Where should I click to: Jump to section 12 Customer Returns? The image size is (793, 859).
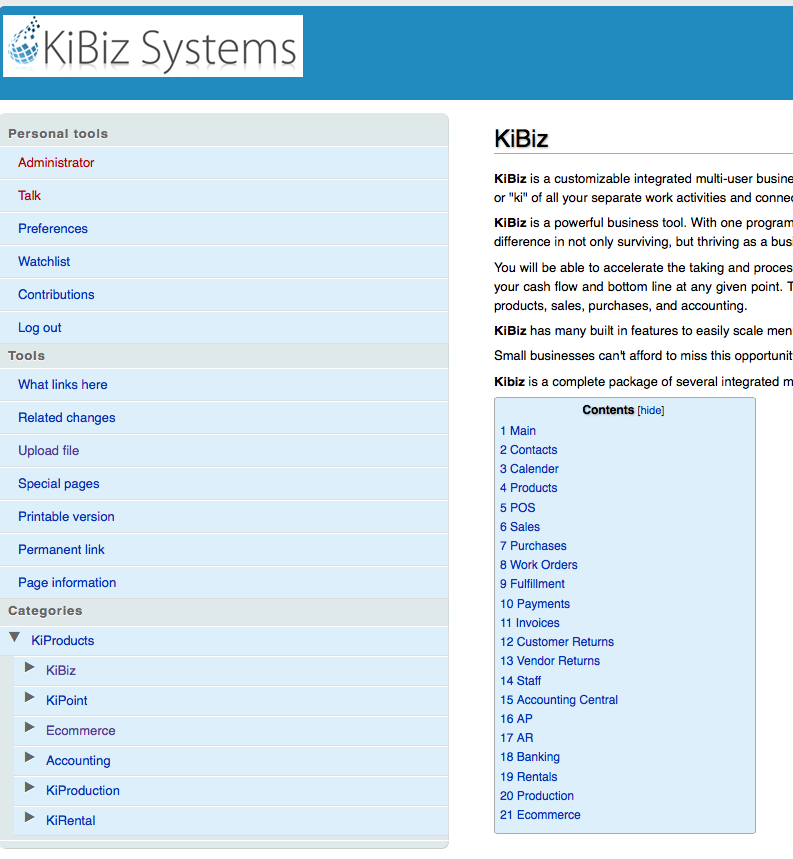tap(557, 642)
